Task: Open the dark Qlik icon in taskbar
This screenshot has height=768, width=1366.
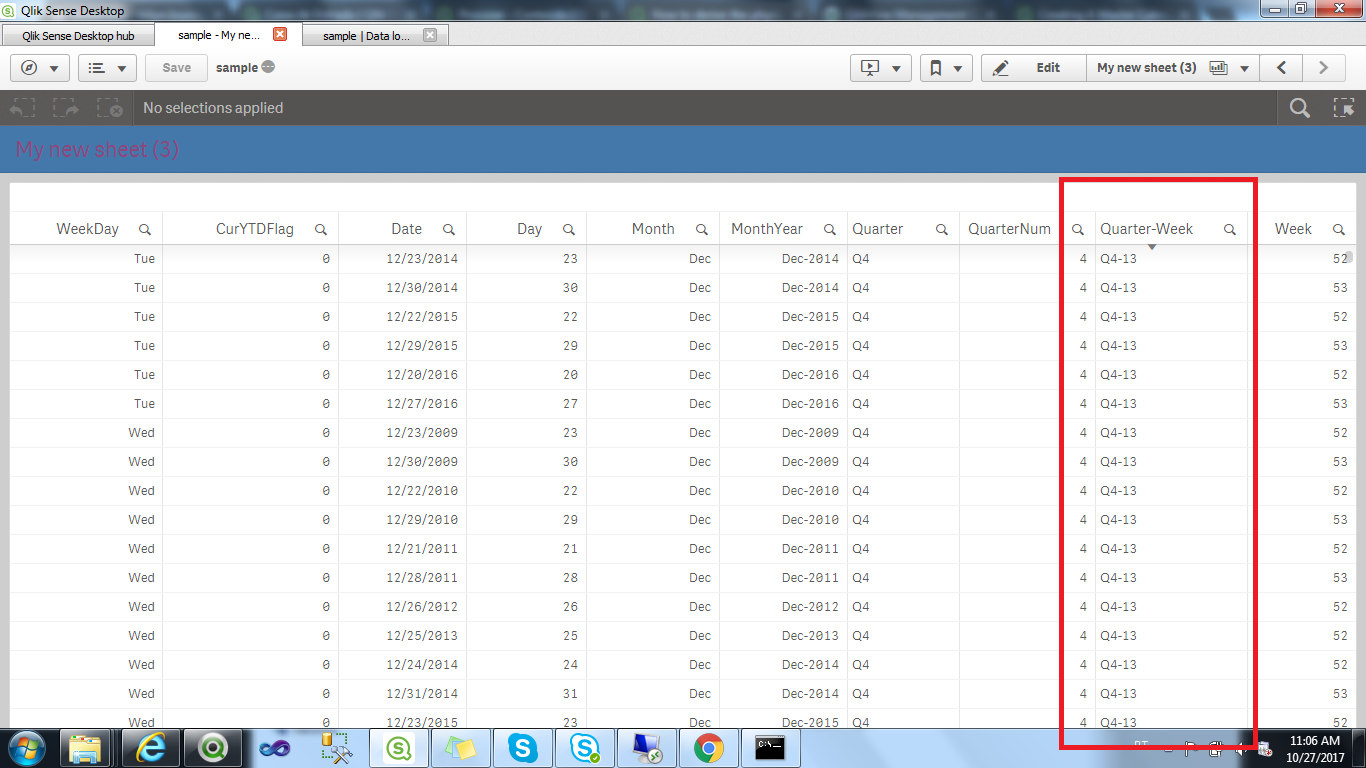Action: 213,748
